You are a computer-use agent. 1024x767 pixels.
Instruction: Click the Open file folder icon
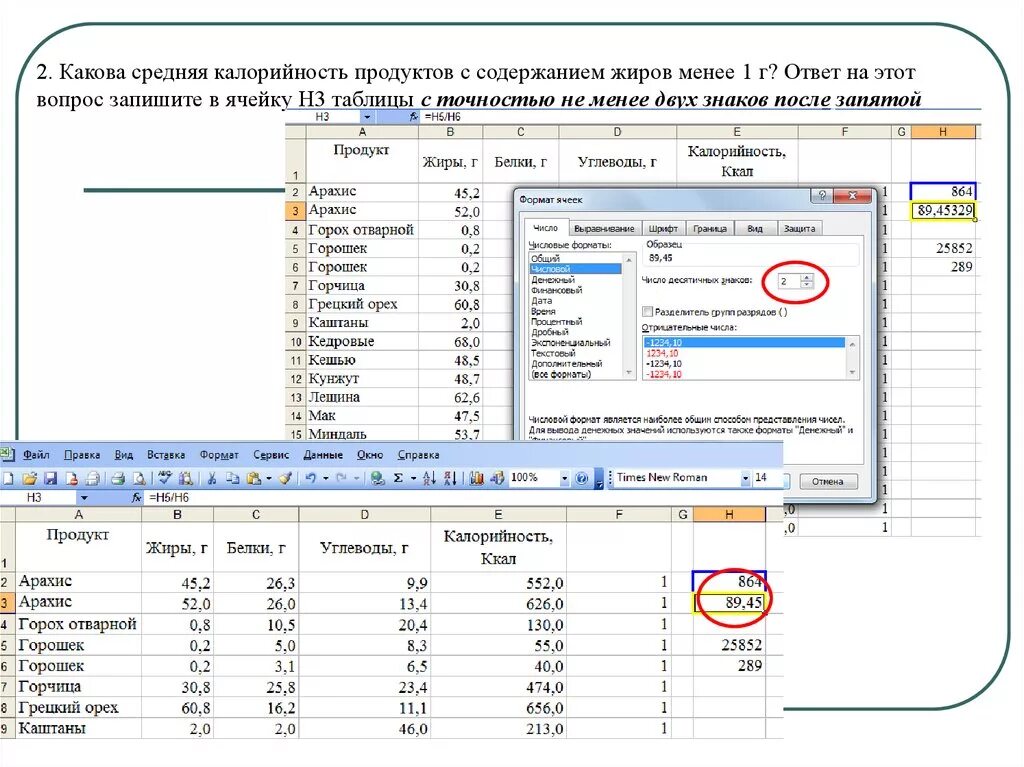tap(29, 478)
